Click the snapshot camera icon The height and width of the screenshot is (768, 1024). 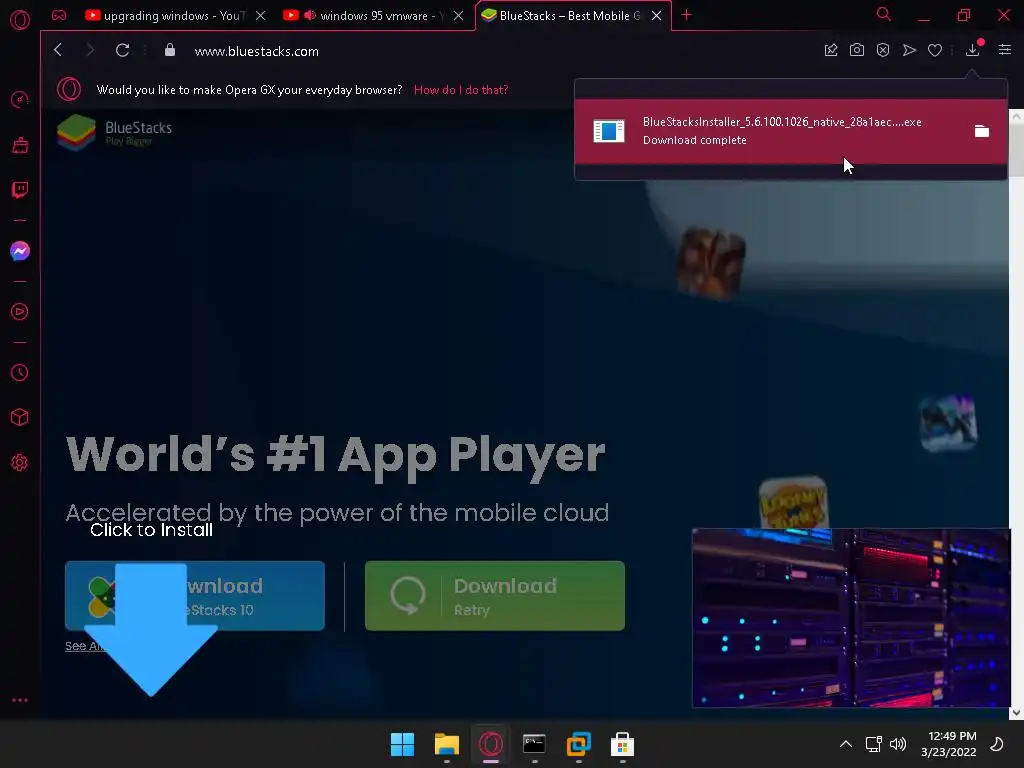857,50
